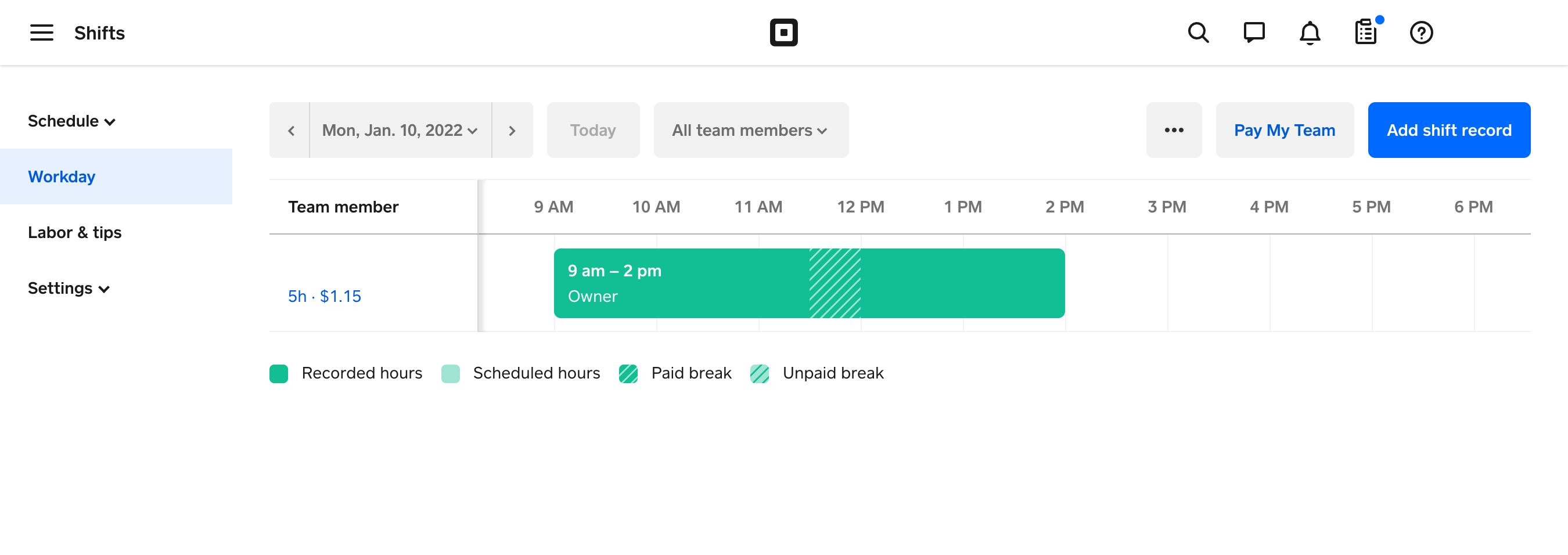The height and width of the screenshot is (555, 1568).
Task: Open the search icon
Action: click(x=1198, y=33)
